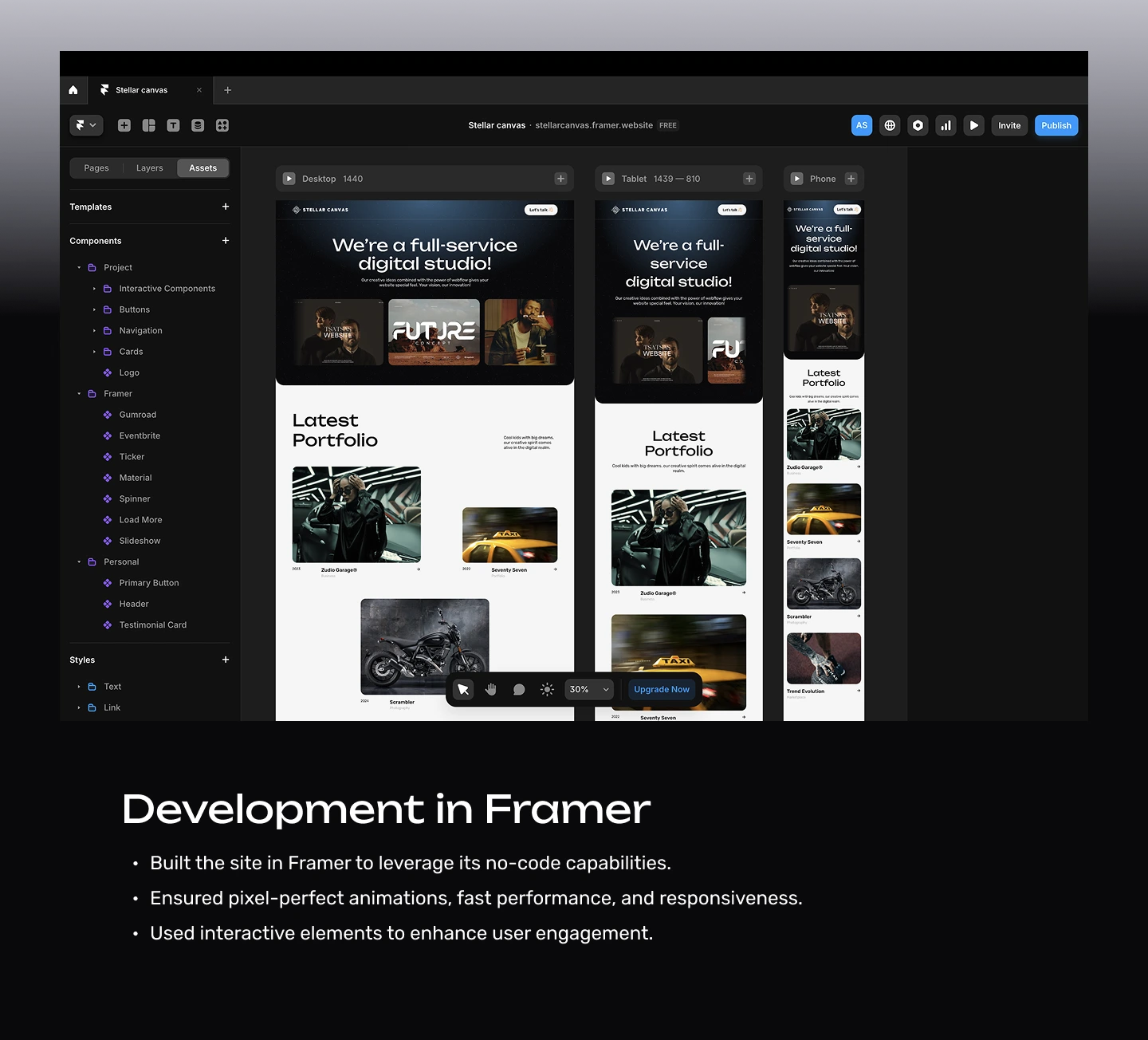Expand the Interactive Components folder
This screenshot has width=1148, height=1040.
94,289
